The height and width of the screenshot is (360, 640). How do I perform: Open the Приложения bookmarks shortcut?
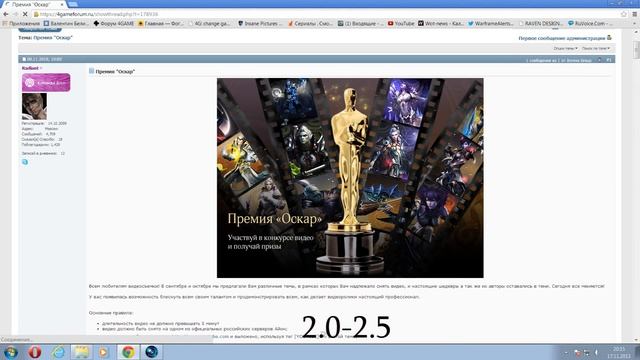[x=21, y=24]
